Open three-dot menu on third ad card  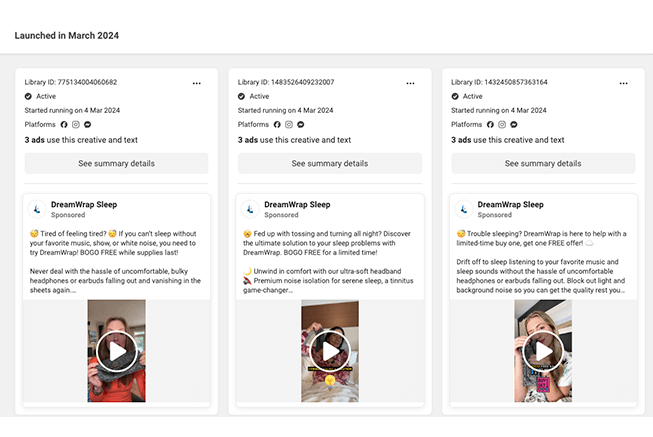pyautogui.click(x=623, y=83)
